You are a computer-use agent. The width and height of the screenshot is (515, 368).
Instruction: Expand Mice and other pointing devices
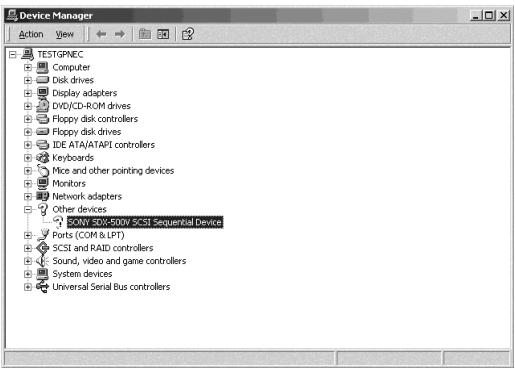[28, 171]
